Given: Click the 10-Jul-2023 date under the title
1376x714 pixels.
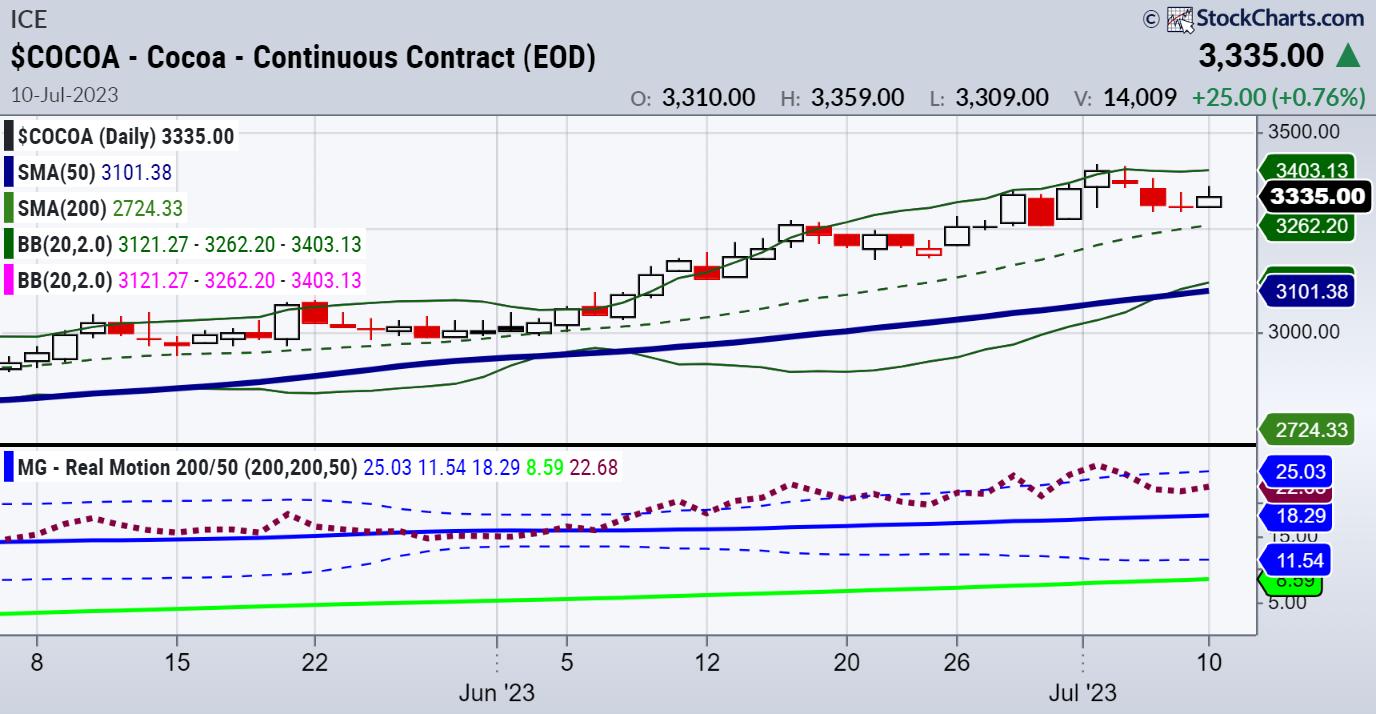Looking at the screenshot, I should point(64,96).
